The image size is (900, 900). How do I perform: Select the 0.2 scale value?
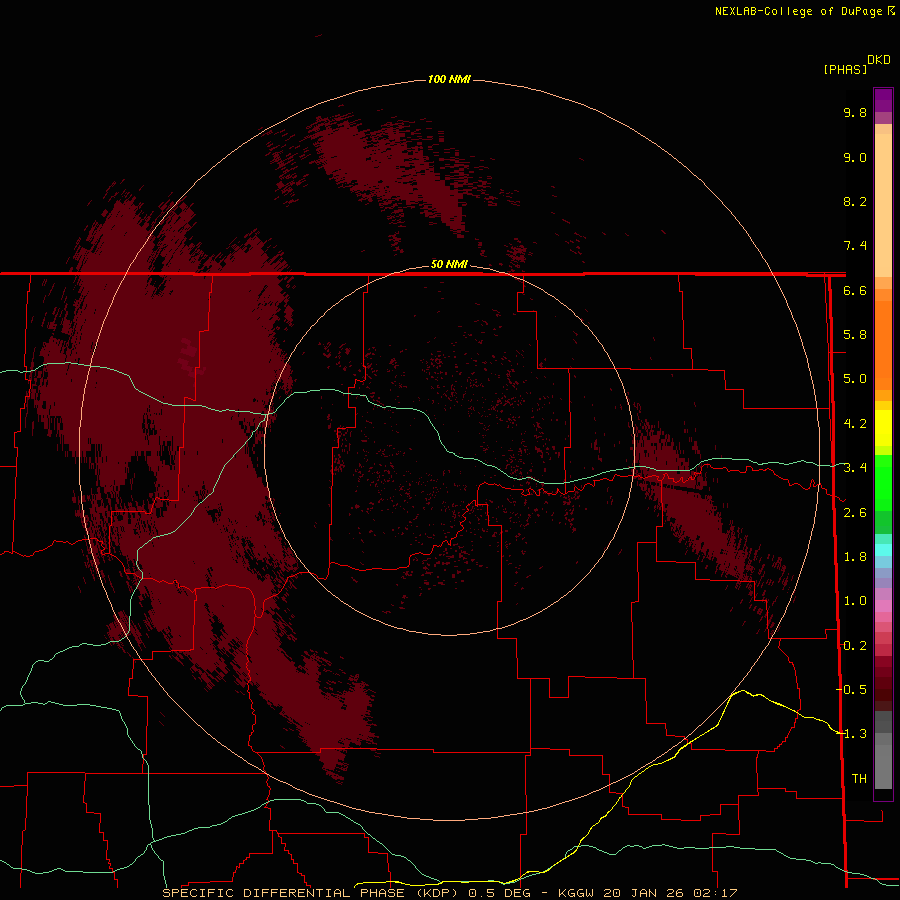[855, 646]
